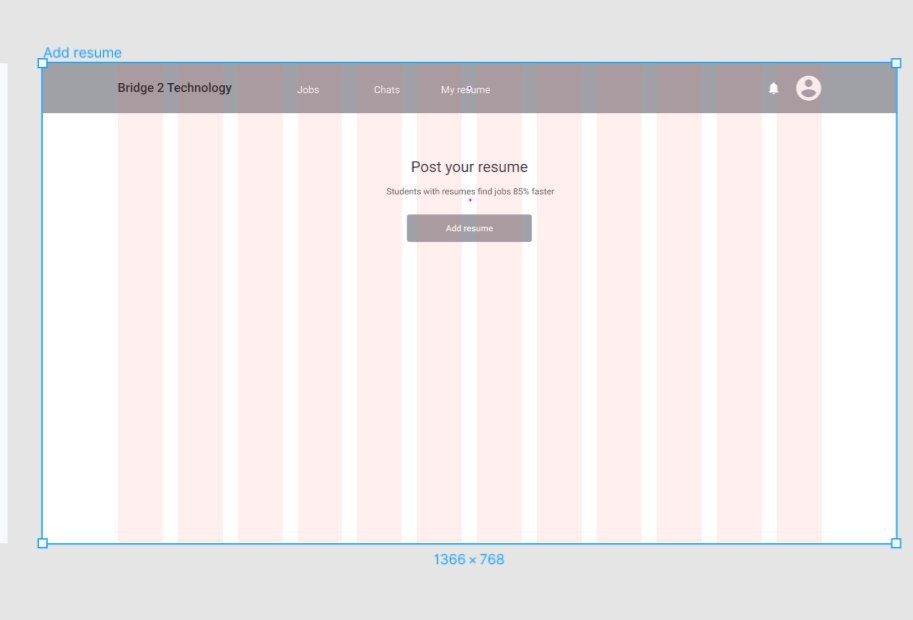The width and height of the screenshot is (913, 620).
Task: Select the My resume nav item
Action: point(465,90)
